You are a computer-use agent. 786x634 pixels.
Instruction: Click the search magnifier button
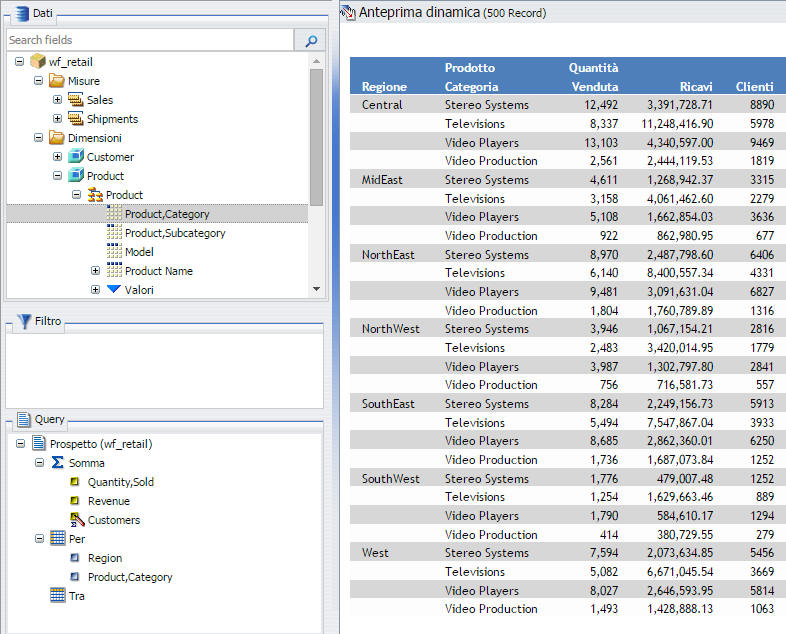tap(310, 41)
